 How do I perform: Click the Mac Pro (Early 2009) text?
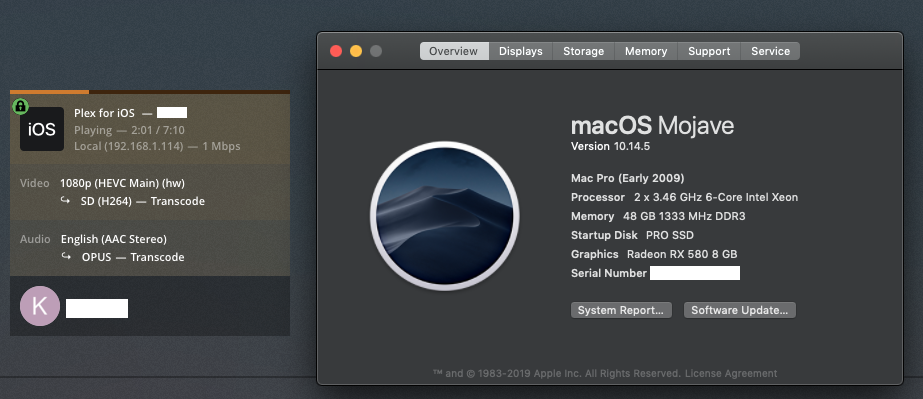(627, 178)
